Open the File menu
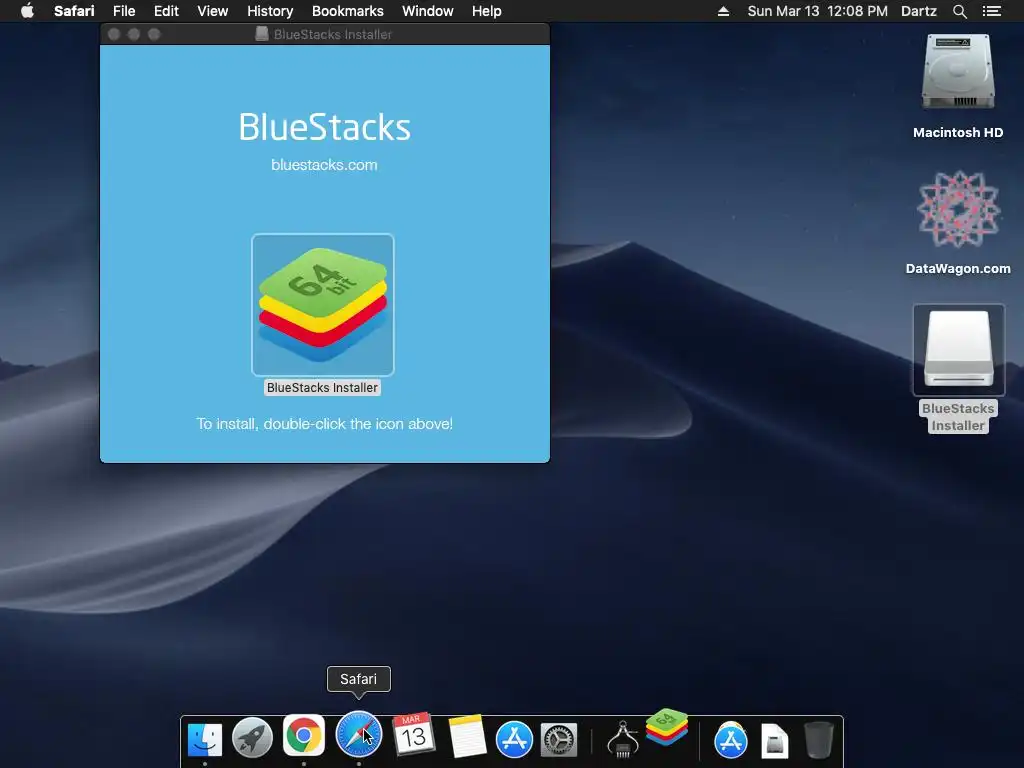The image size is (1024, 768). (x=124, y=11)
